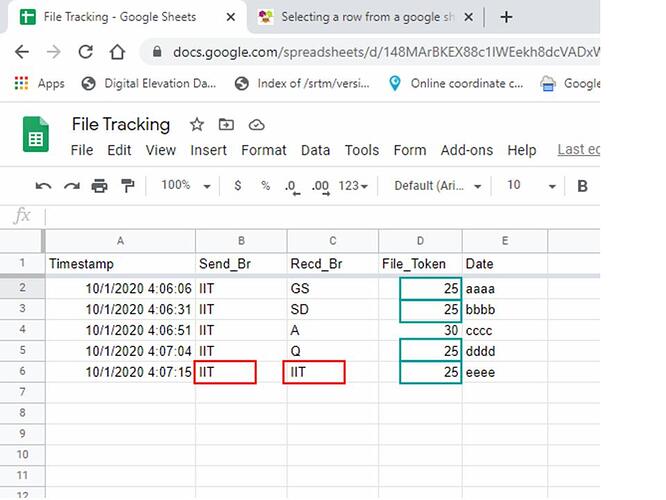Format as currency with dollar button
Image resolution: width=666 pixels, height=500 pixels.
tap(238, 186)
